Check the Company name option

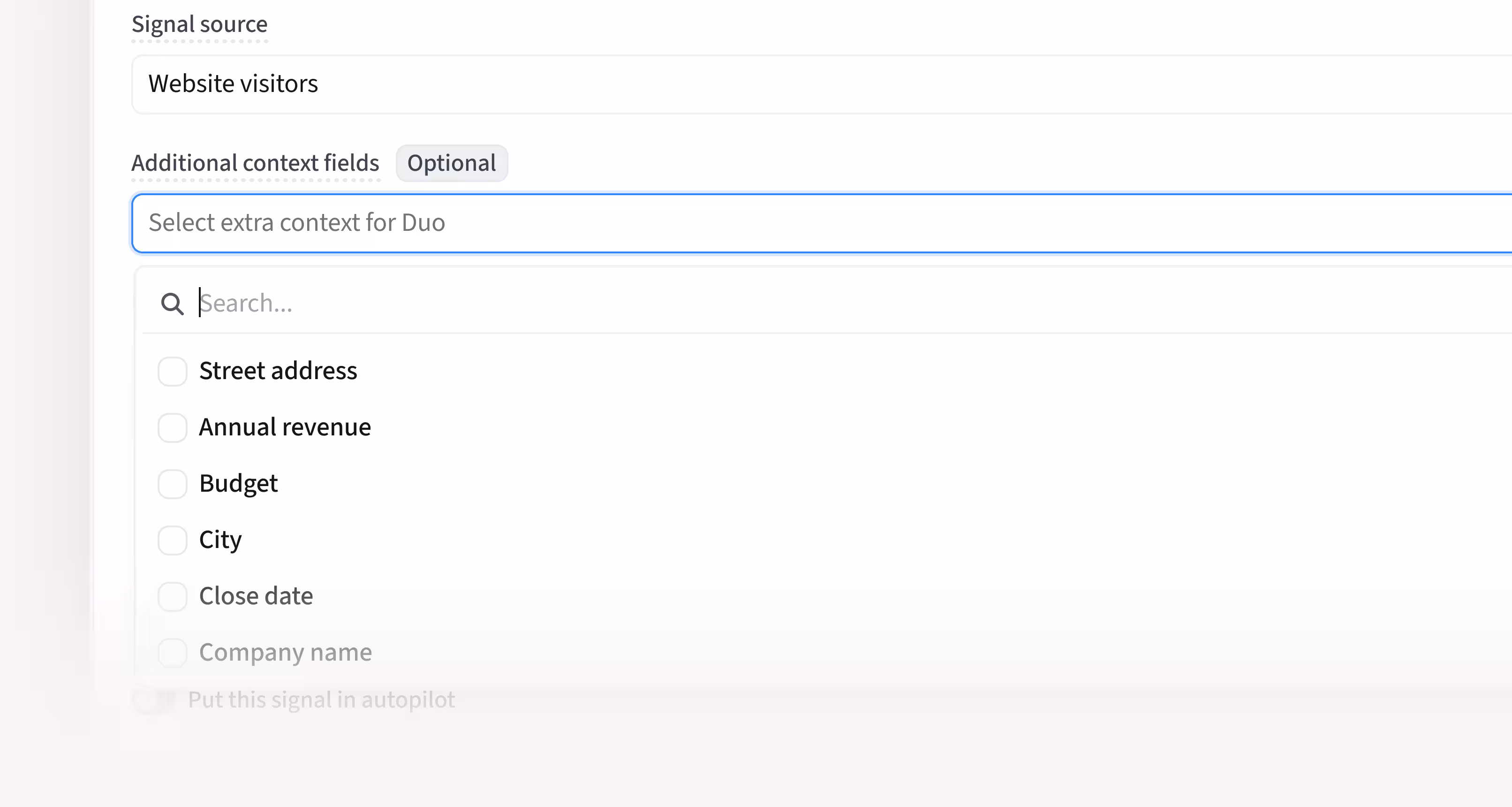(x=172, y=653)
